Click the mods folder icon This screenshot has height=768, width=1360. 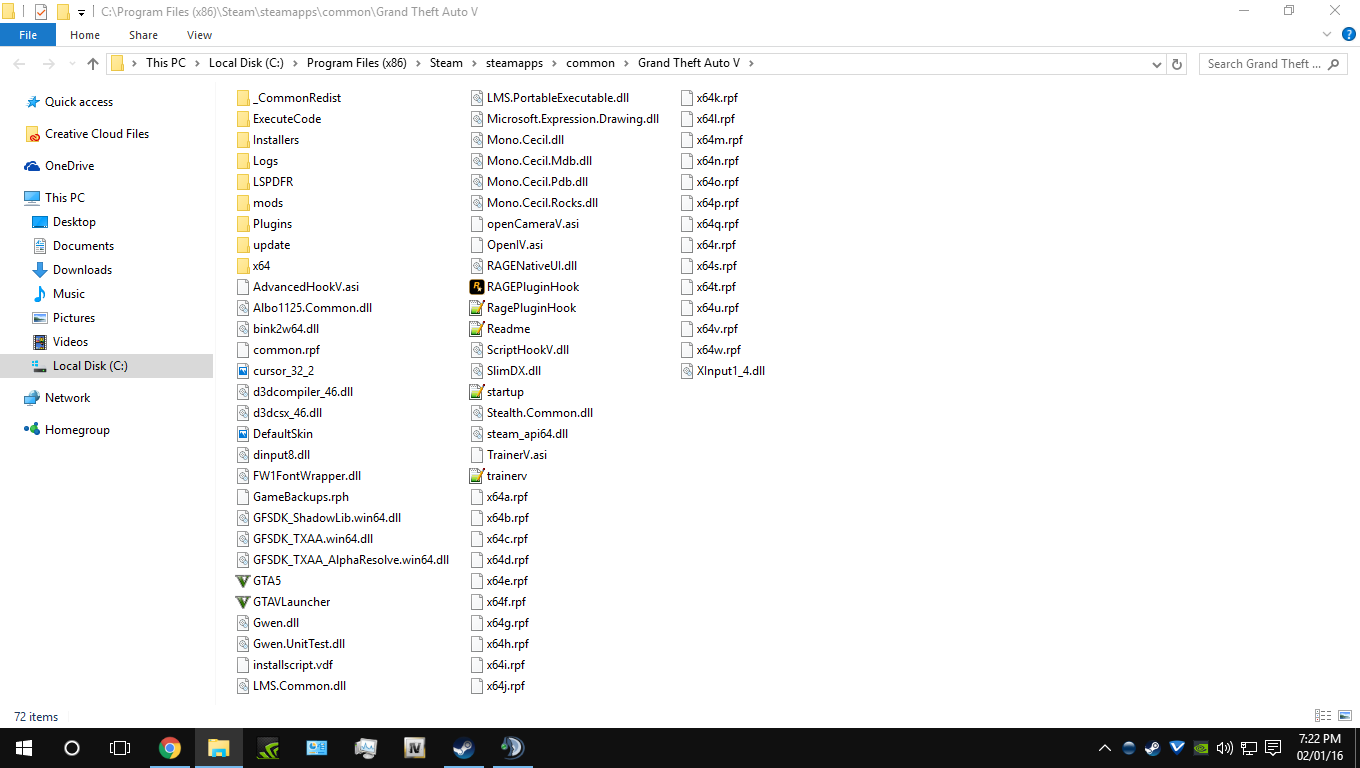(x=242, y=203)
